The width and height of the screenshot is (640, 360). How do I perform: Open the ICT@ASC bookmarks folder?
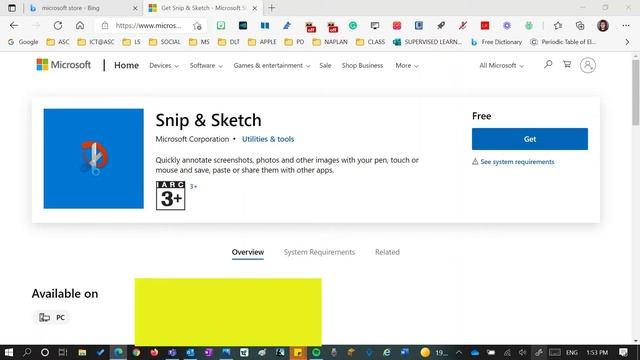coord(96,42)
